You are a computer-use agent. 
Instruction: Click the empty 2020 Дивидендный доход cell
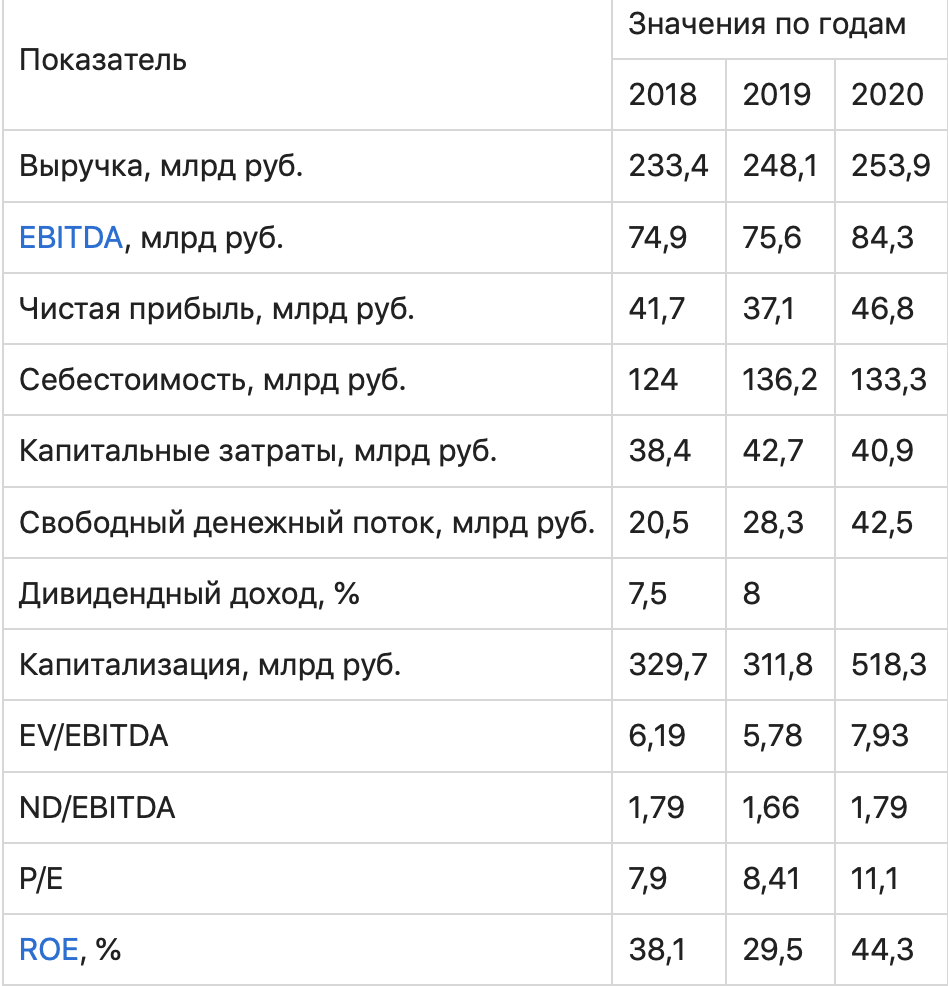pos(888,594)
